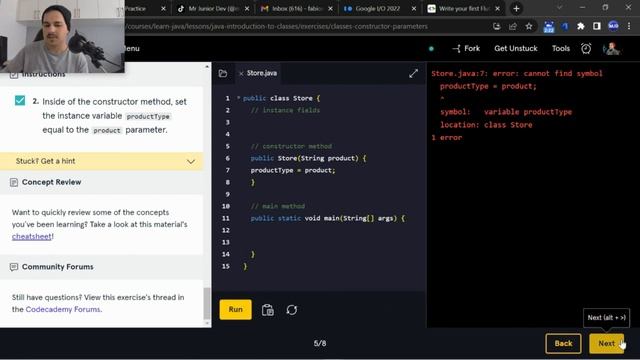Visit the Codecademy Forums link
Viewport: 640px width, 360px height.
click(x=63, y=309)
